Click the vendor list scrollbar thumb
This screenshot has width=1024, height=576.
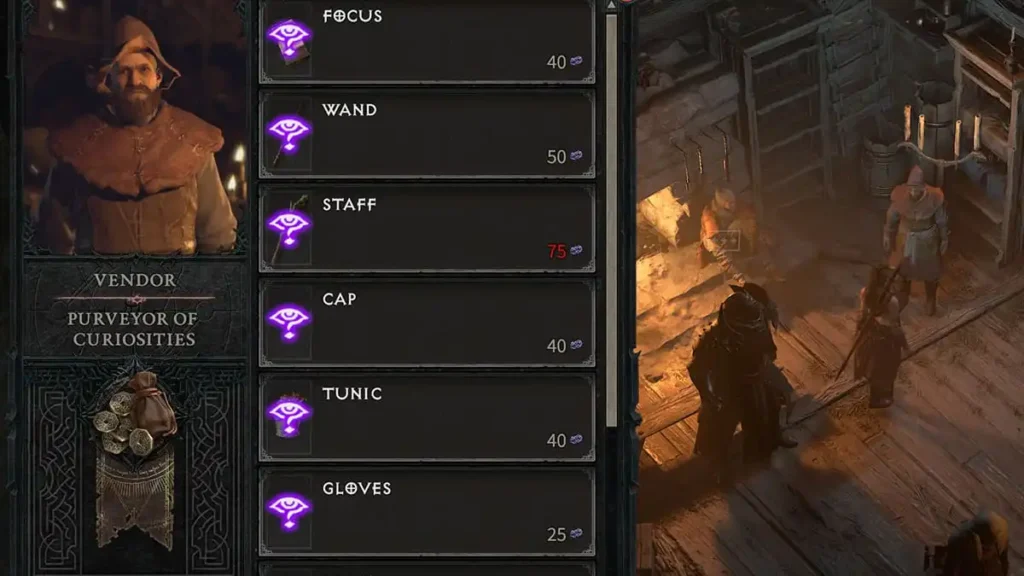point(611,221)
